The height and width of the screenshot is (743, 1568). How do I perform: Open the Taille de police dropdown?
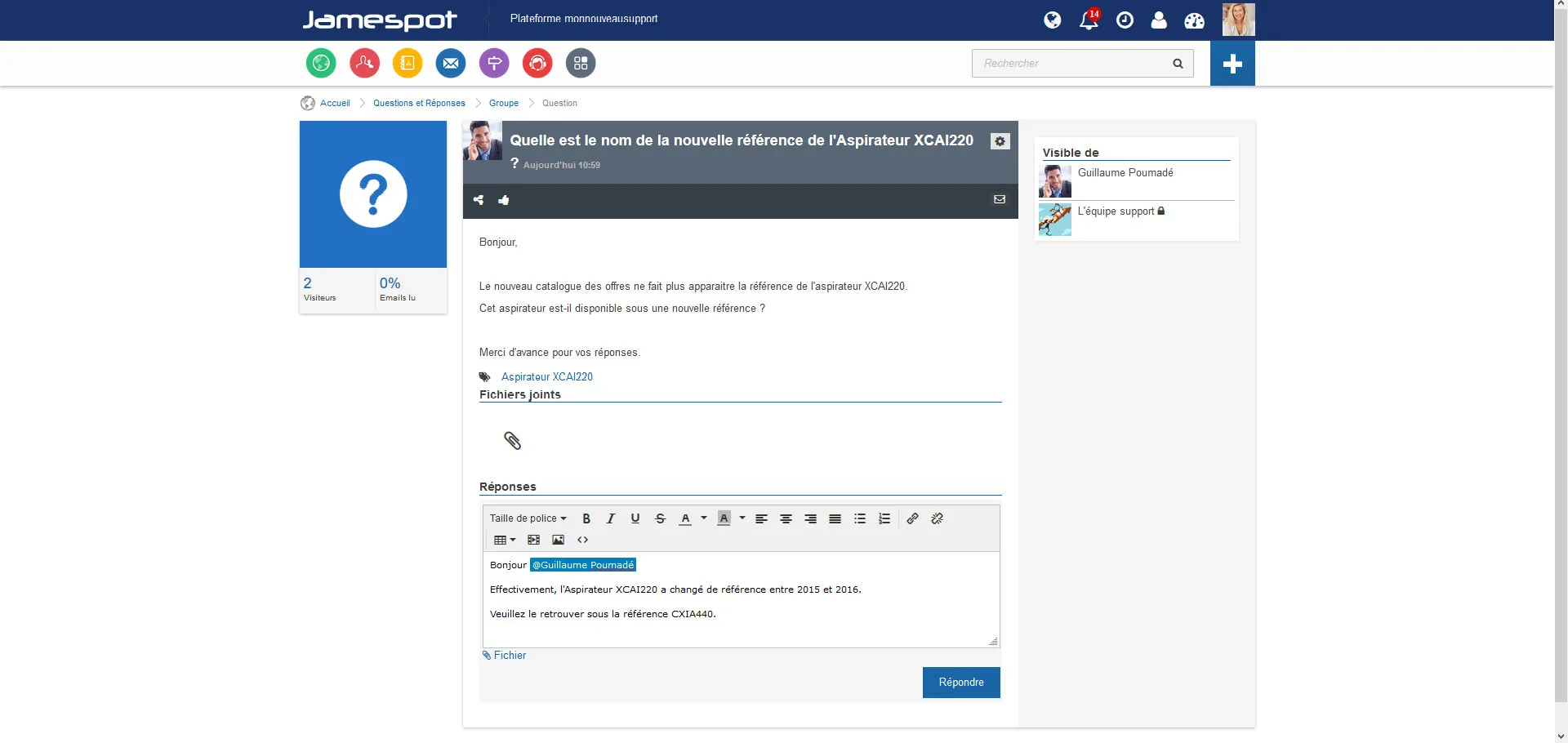[x=528, y=518]
